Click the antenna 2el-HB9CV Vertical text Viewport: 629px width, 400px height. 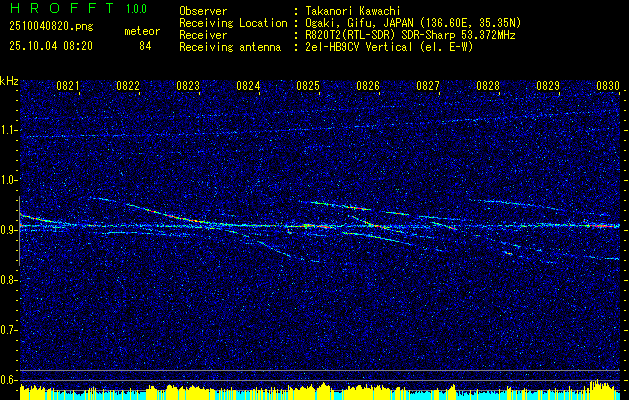click(389, 47)
